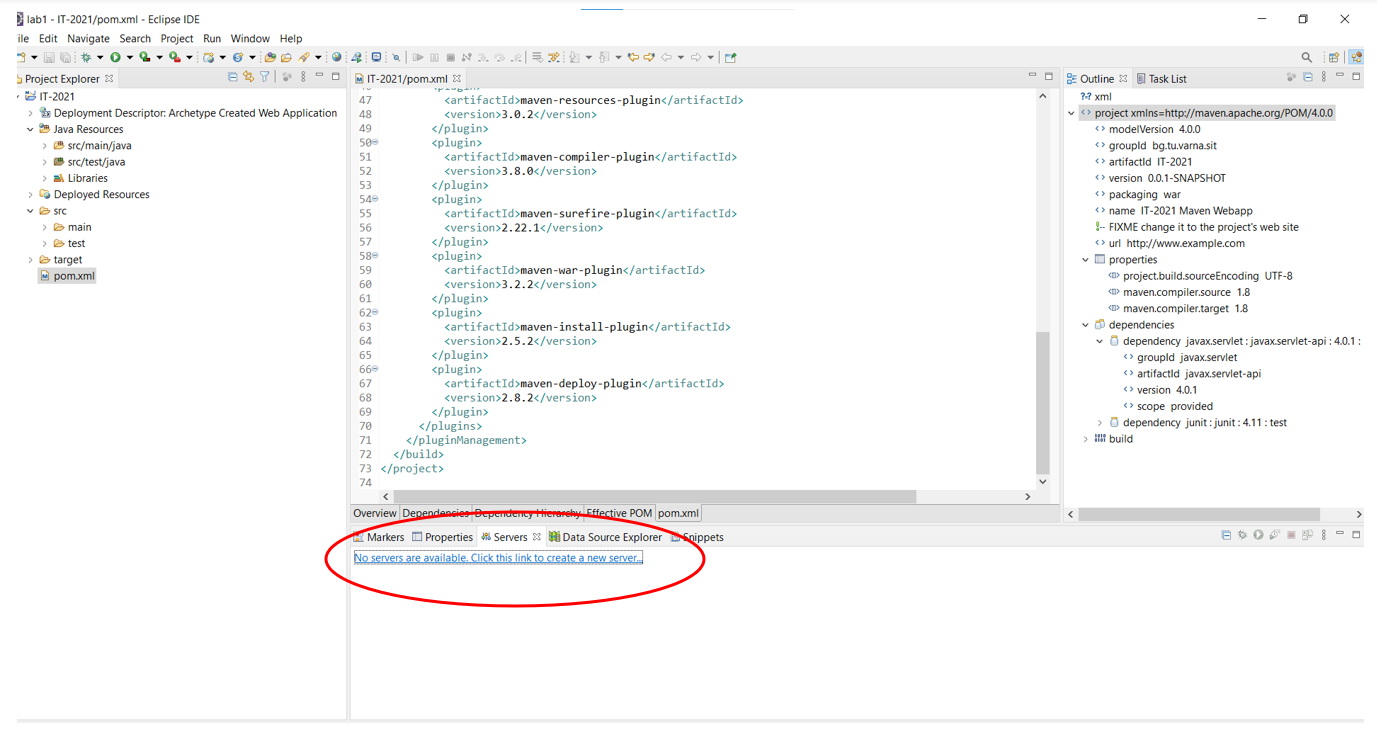
Task: Fold plugin block at line 50
Action: click(375, 143)
